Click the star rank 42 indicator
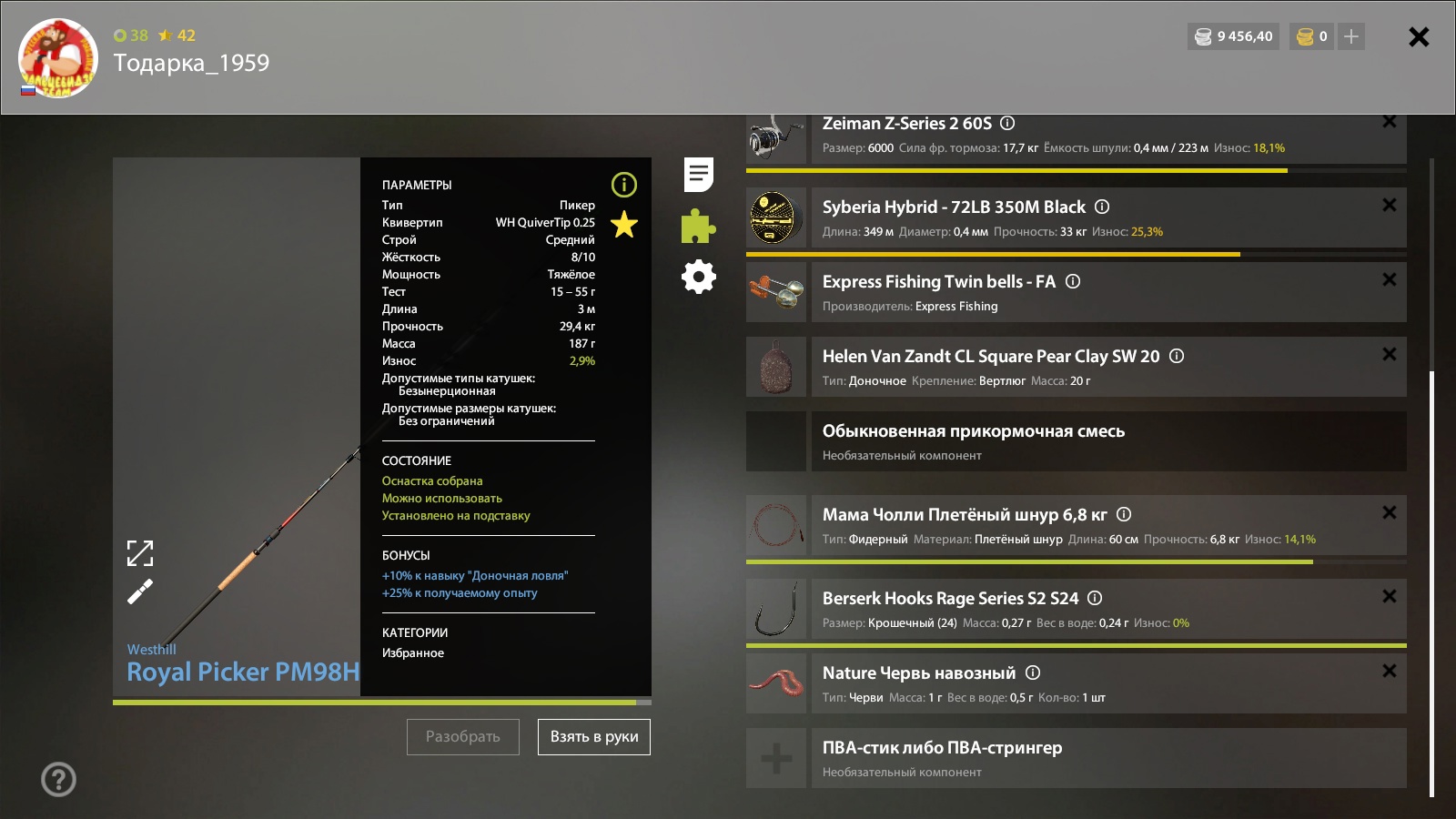This screenshot has height=819, width=1456. [x=177, y=35]
